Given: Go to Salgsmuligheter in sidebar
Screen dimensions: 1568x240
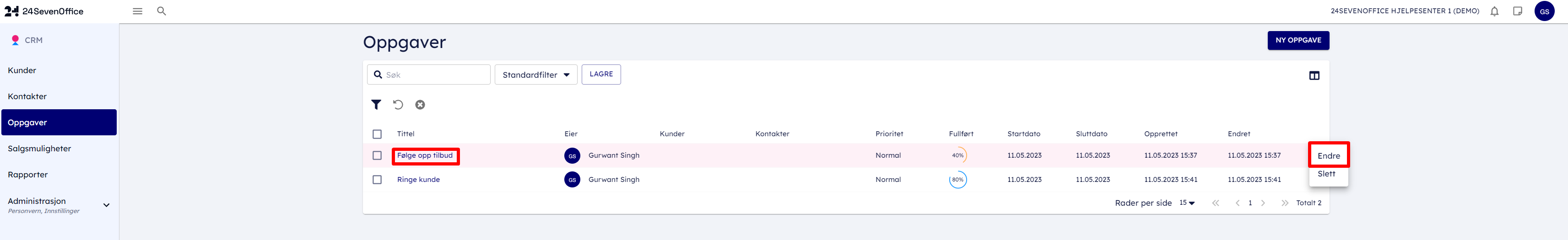Looking at the screenshot, I should click(39, 149).
